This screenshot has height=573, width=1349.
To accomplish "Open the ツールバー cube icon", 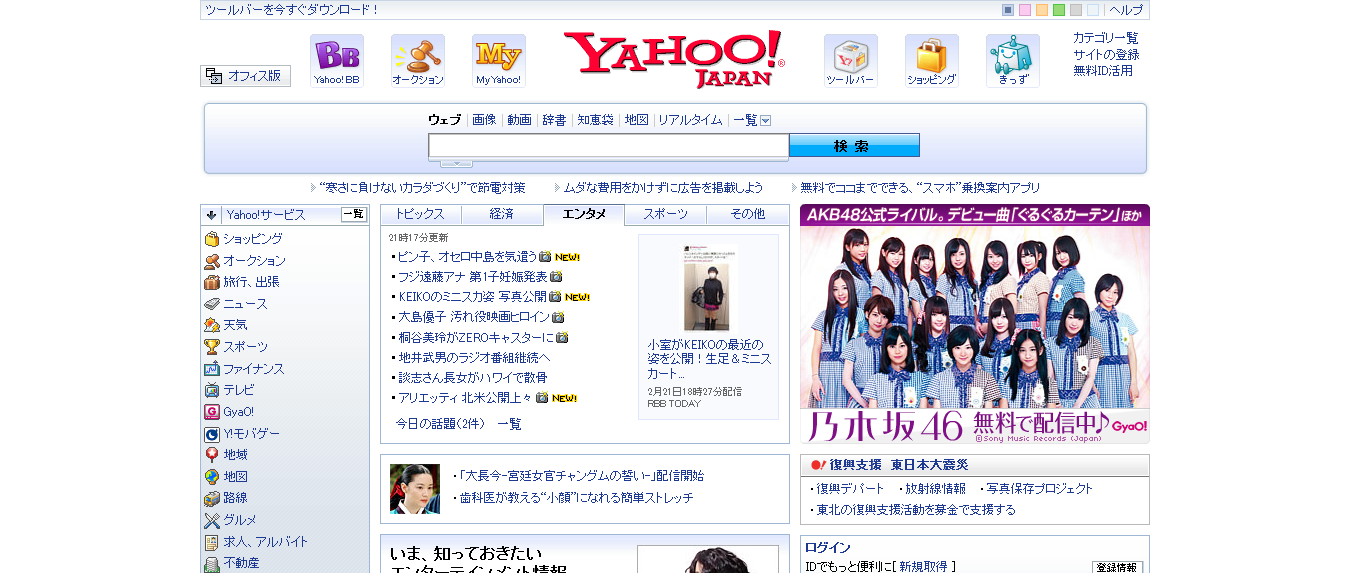I will [851, 61].
